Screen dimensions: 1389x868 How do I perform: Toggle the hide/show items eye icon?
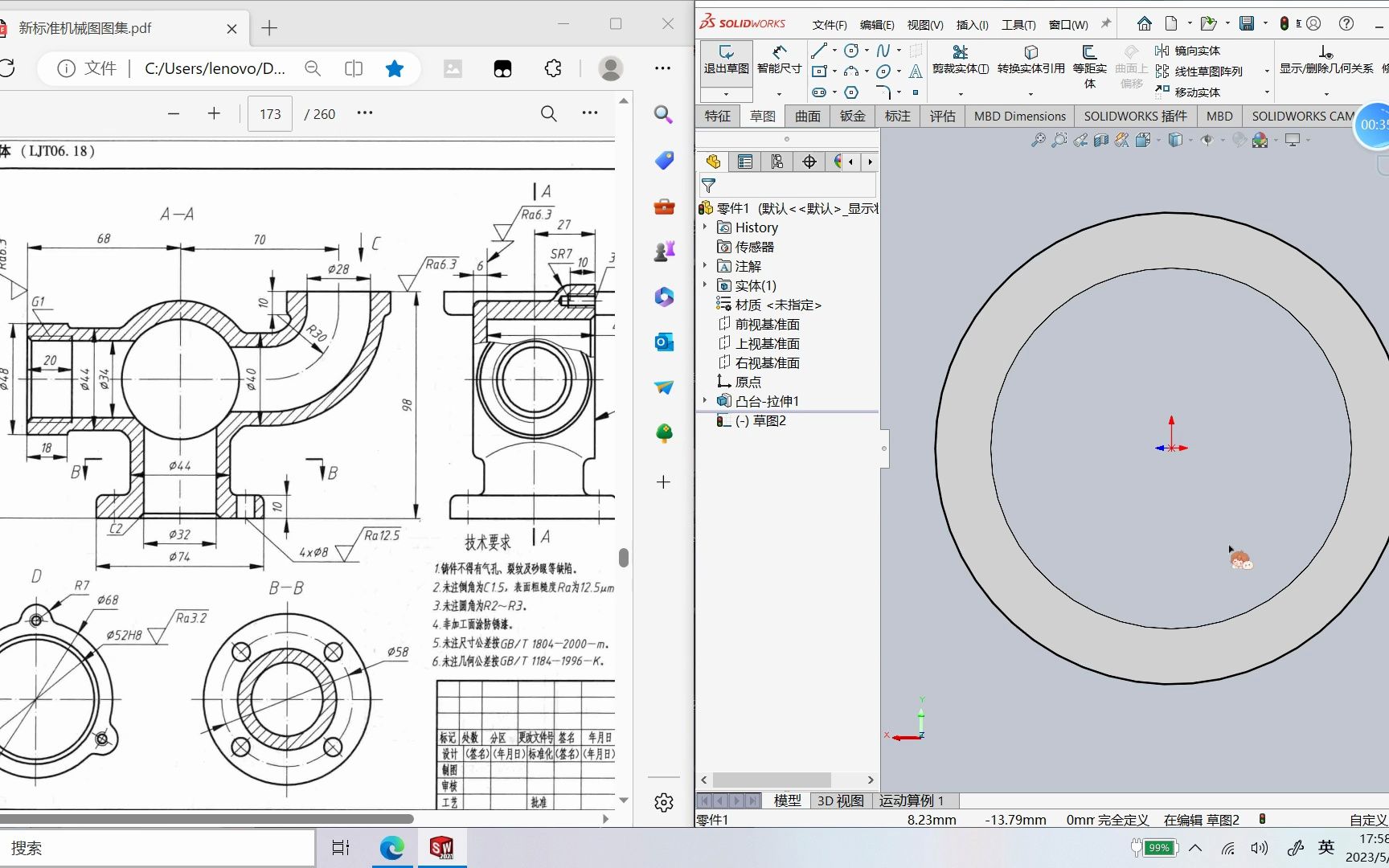1207,140
